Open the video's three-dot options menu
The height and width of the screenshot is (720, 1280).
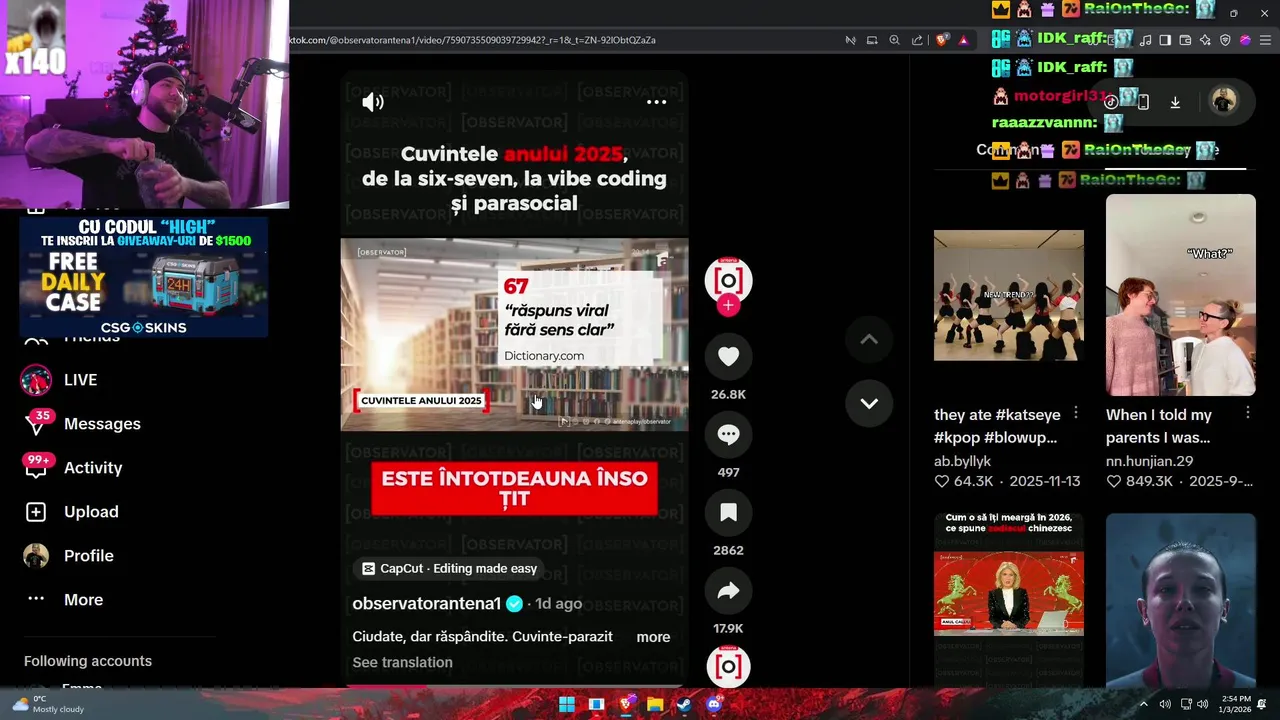point(656,102)
